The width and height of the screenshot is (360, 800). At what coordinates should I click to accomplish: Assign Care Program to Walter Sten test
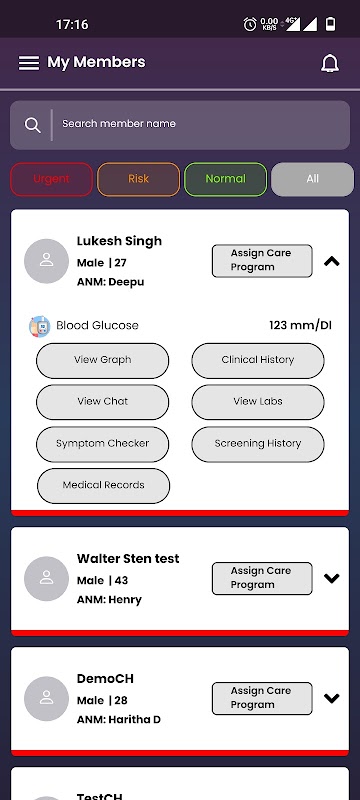[262, 578]
